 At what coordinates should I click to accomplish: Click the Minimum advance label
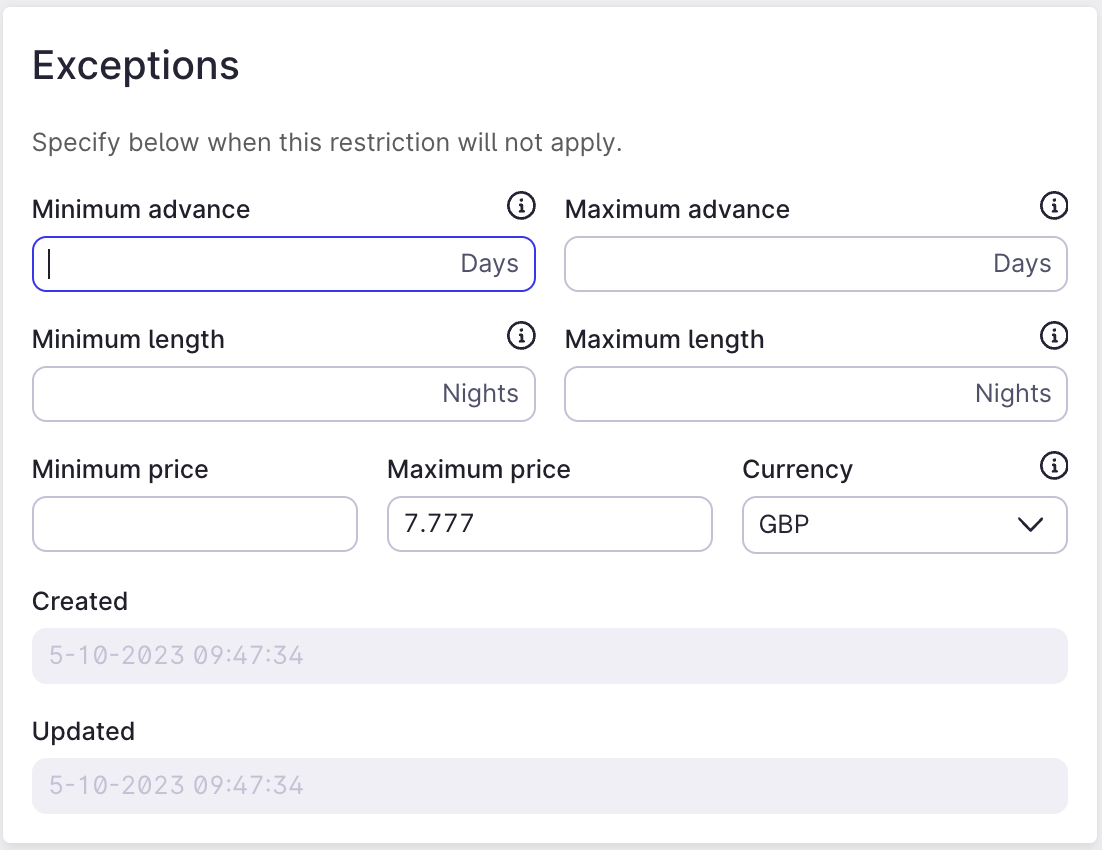[x=141, y=210]
